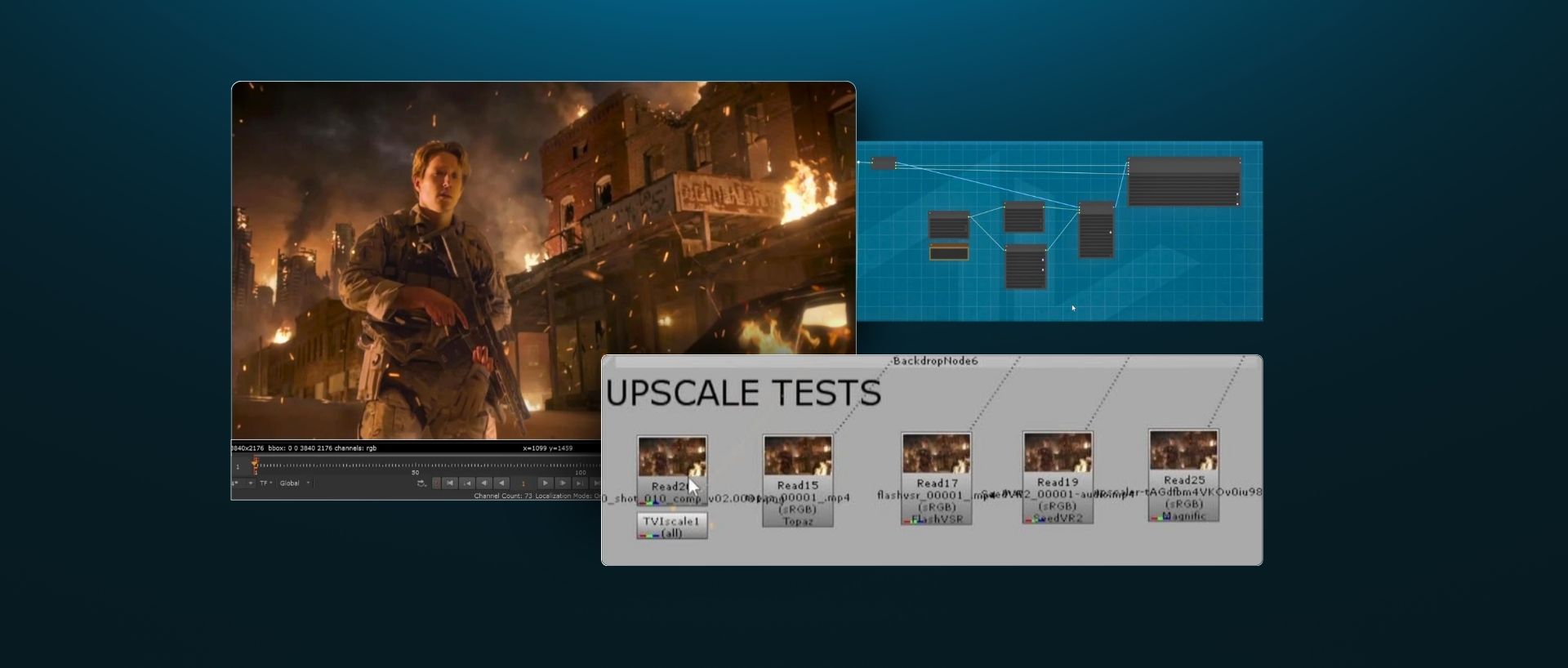Click the next keyframe playback button
1568x668 pixels.
[x=580, y=483]
